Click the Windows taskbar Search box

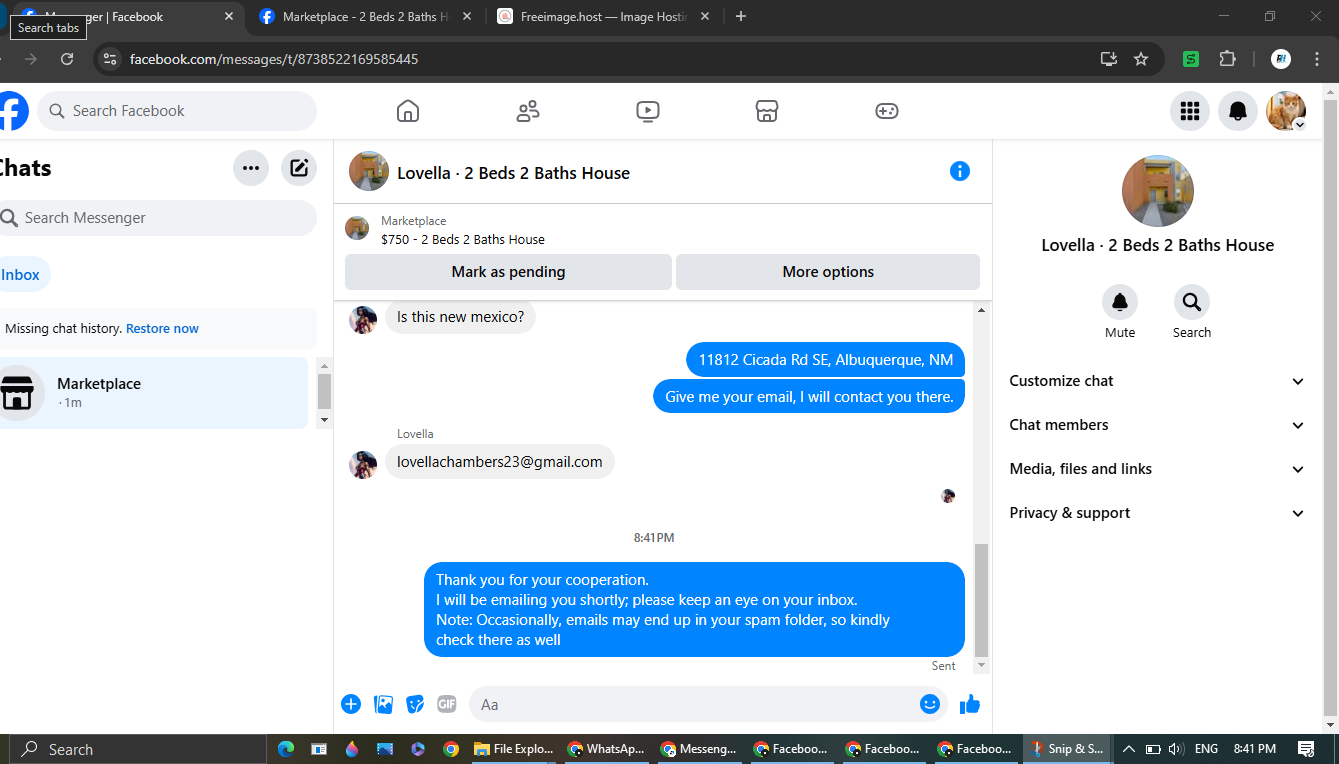pos(137,749)
